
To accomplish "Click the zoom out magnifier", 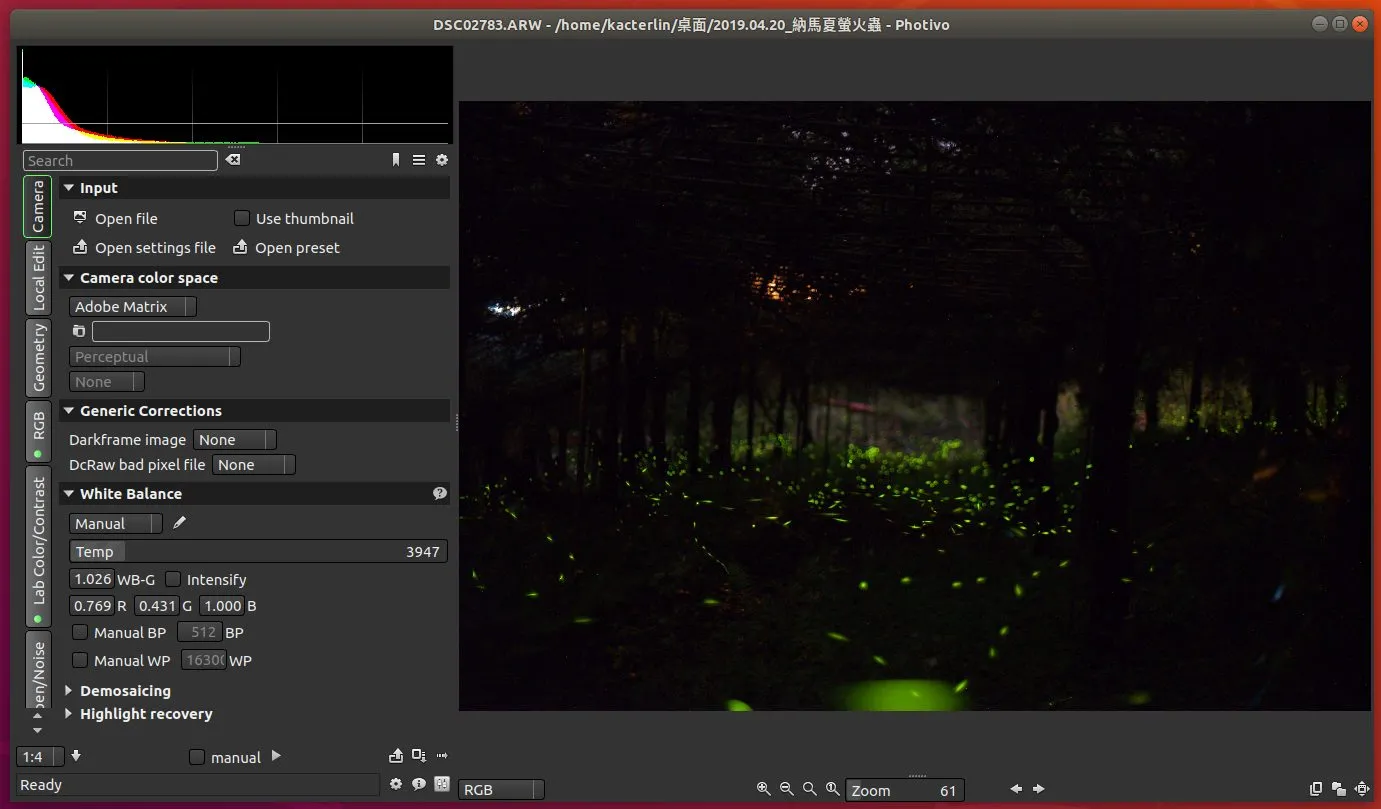I will (787, 789).
